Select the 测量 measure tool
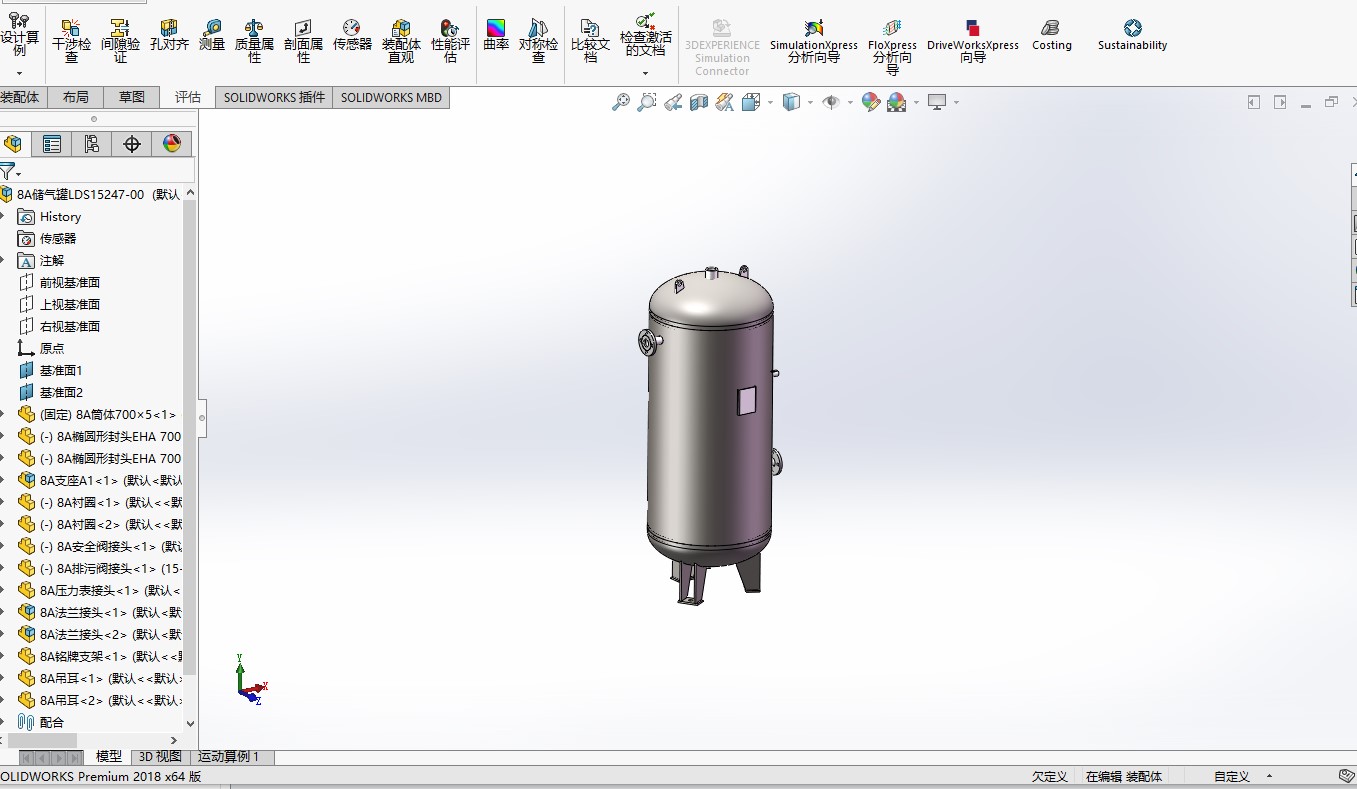Viewport: 1357px width, 789px height. click(212, 36)
